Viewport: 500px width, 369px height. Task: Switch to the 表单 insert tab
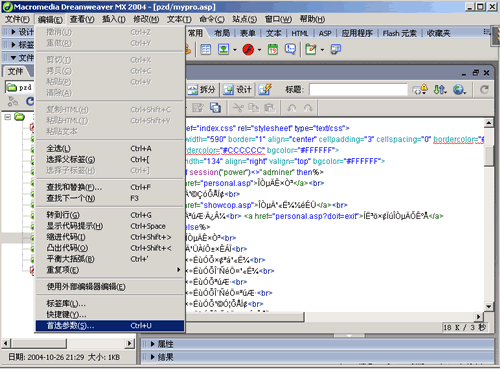248,33
